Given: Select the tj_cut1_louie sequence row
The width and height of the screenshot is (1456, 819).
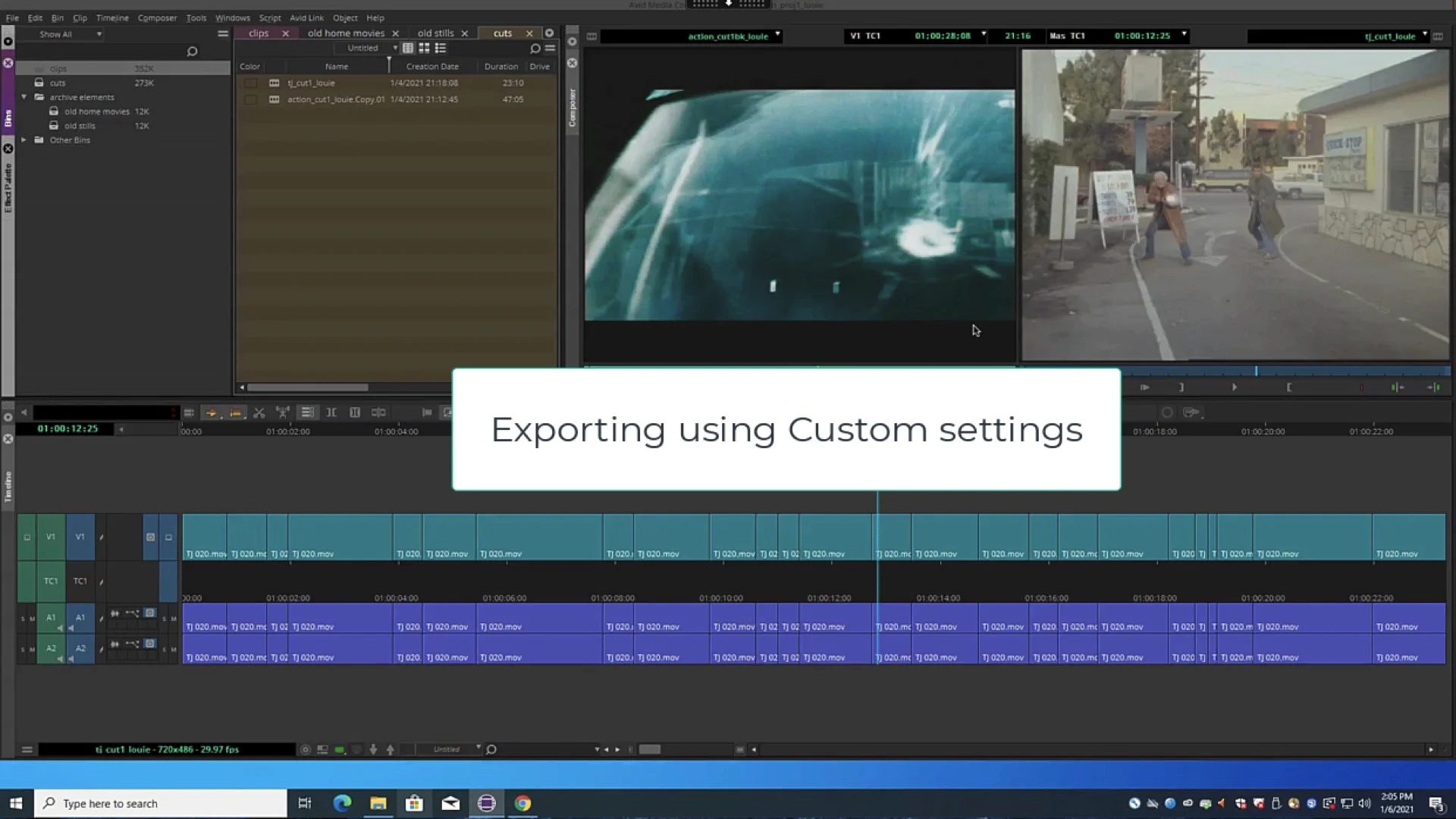Looking at the screenshot, I should [x=394, y=83].
